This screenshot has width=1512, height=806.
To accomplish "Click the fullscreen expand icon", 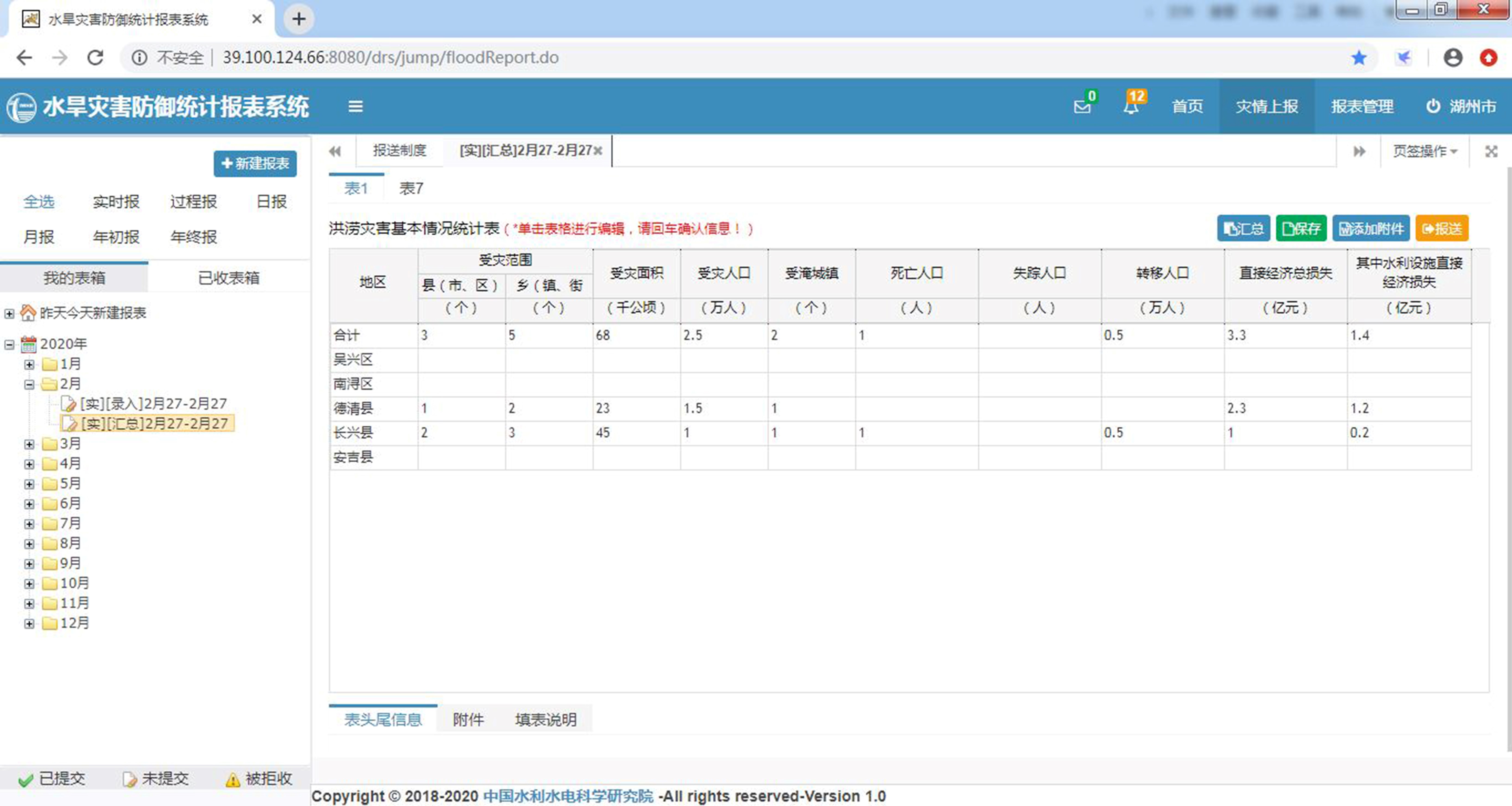I will [x=1491, y=151].
